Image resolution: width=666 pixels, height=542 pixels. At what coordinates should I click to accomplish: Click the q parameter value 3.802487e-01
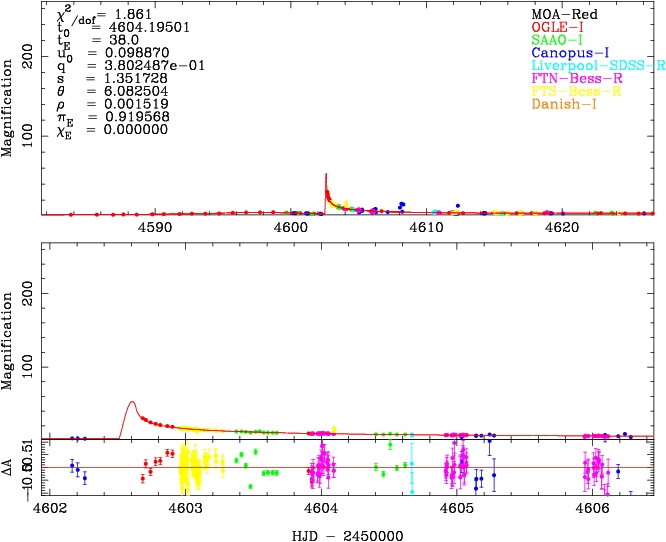click(146, 65)
